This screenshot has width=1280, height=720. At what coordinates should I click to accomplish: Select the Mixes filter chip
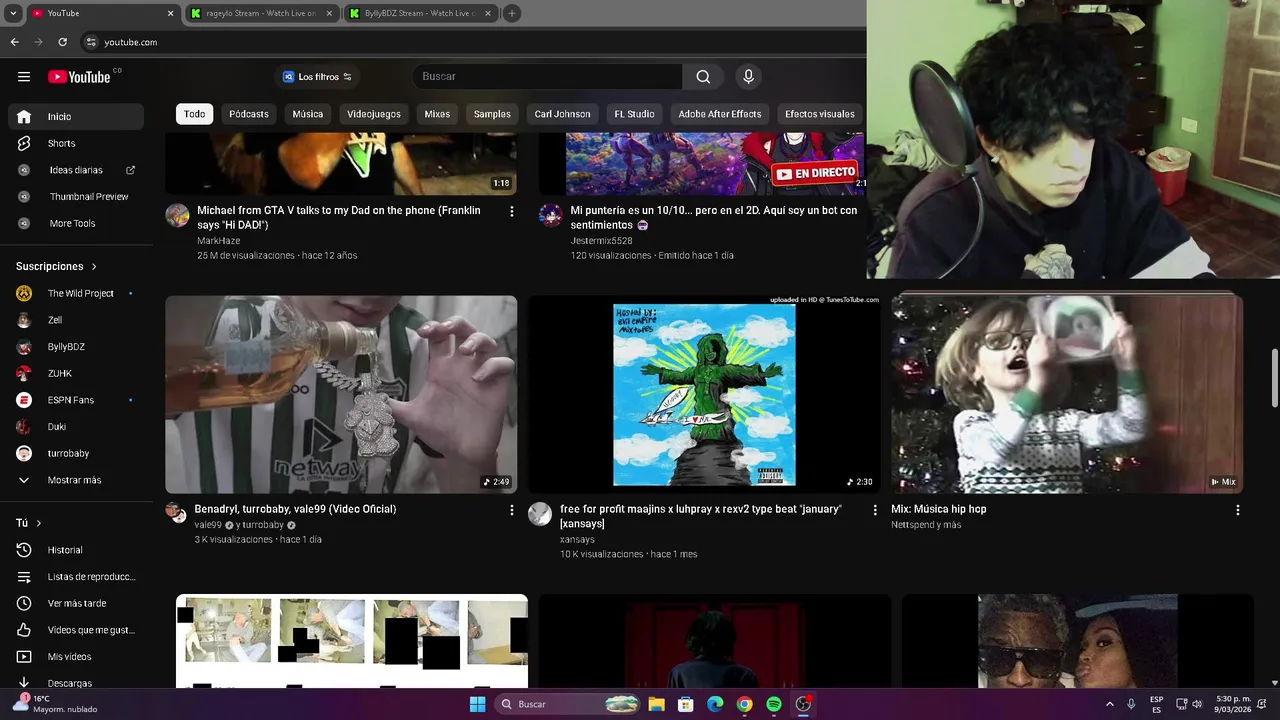(437, 114)
